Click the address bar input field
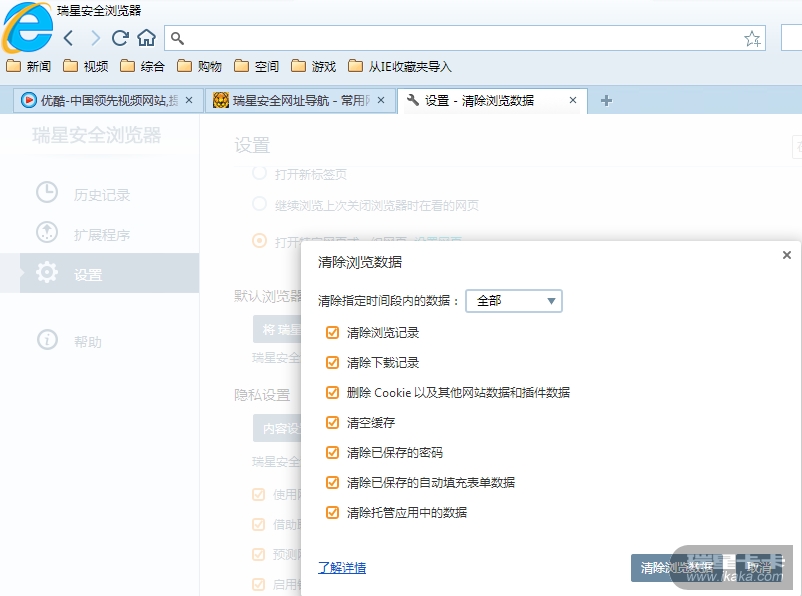Image resolution: width=802 pixels, height=596 pixels. (464, 38)
